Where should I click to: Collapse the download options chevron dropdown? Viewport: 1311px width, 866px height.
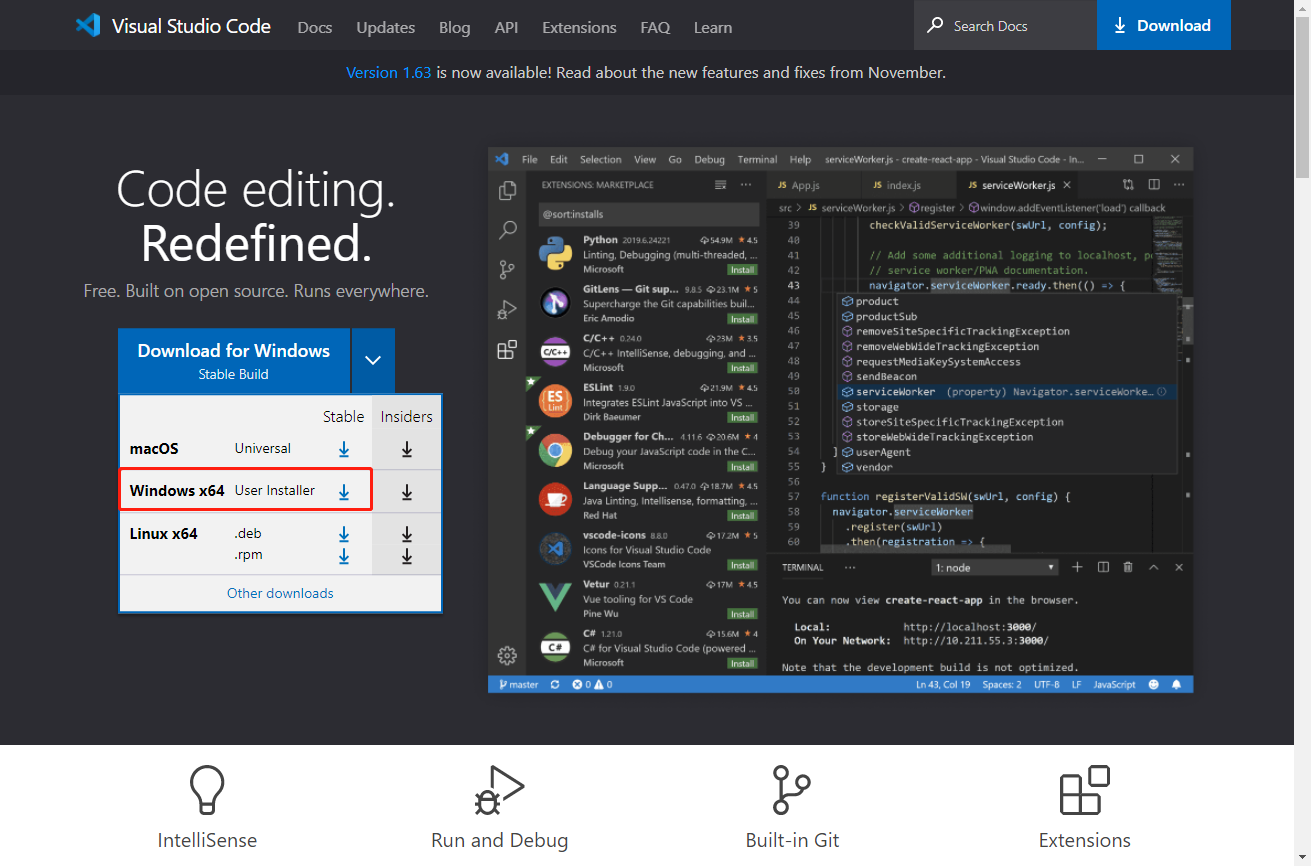[x=373, y=360]
